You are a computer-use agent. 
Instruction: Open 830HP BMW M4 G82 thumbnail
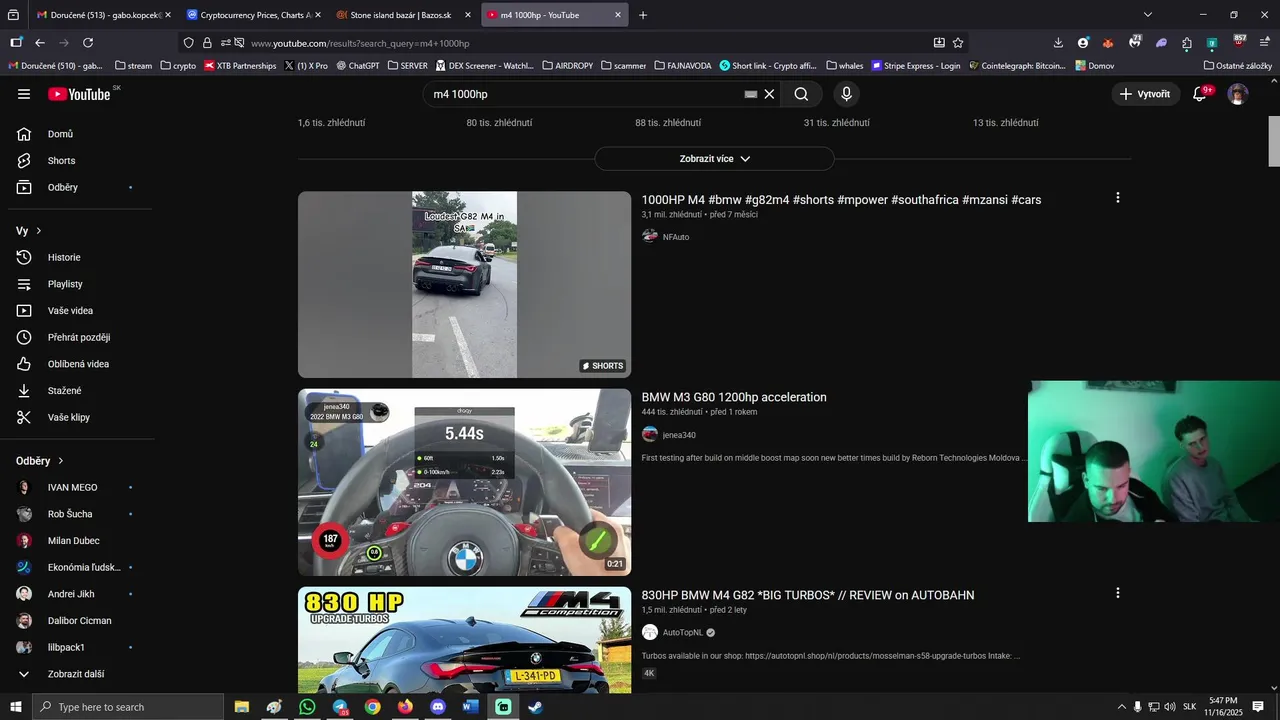(464, 640)
